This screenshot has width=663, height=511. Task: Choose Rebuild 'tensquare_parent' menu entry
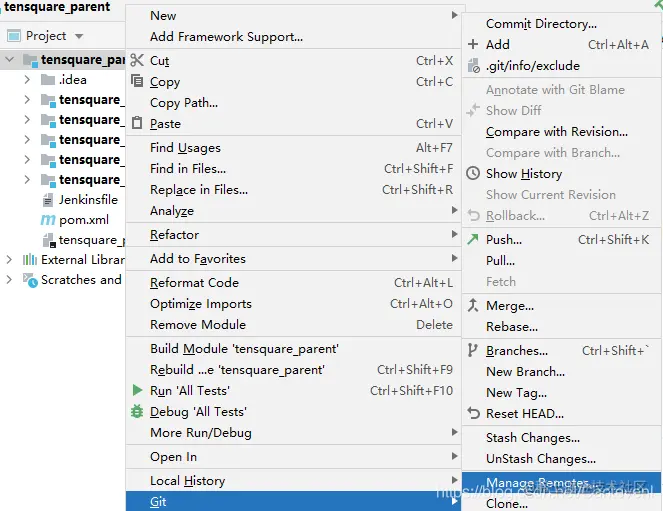point(293,370)
